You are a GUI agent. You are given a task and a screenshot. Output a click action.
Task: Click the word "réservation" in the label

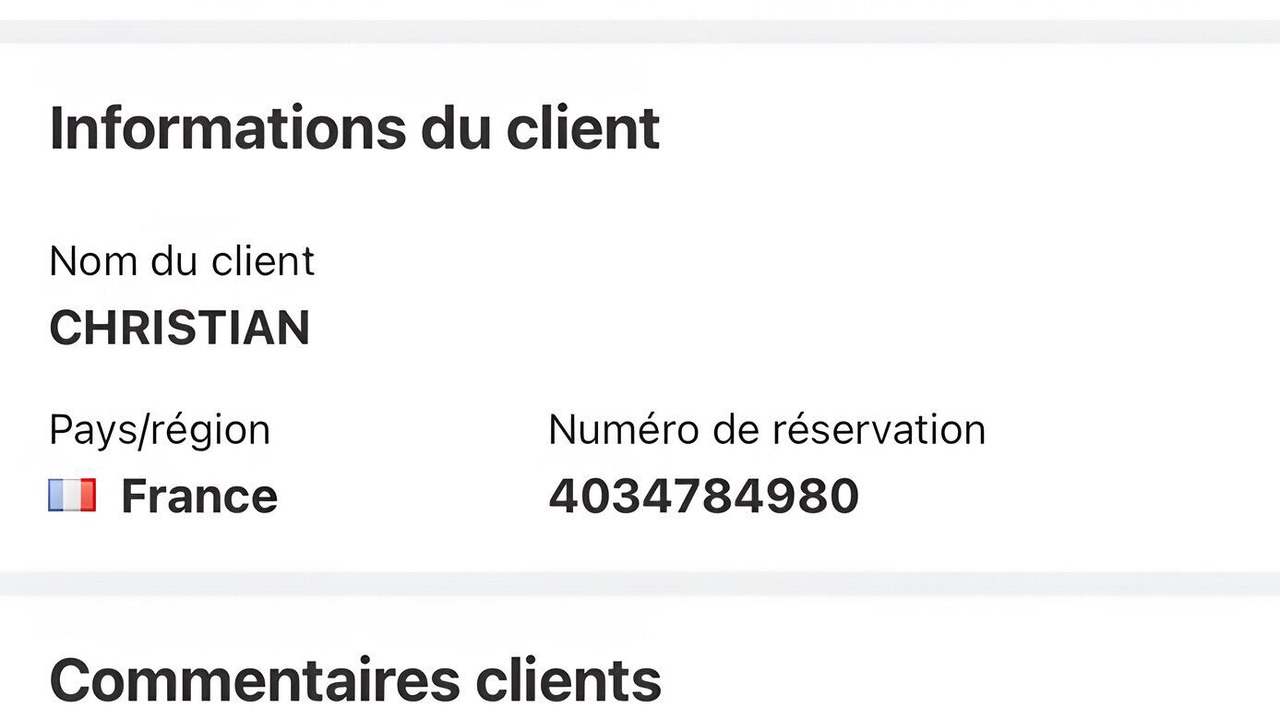click(x=878, y=430)
